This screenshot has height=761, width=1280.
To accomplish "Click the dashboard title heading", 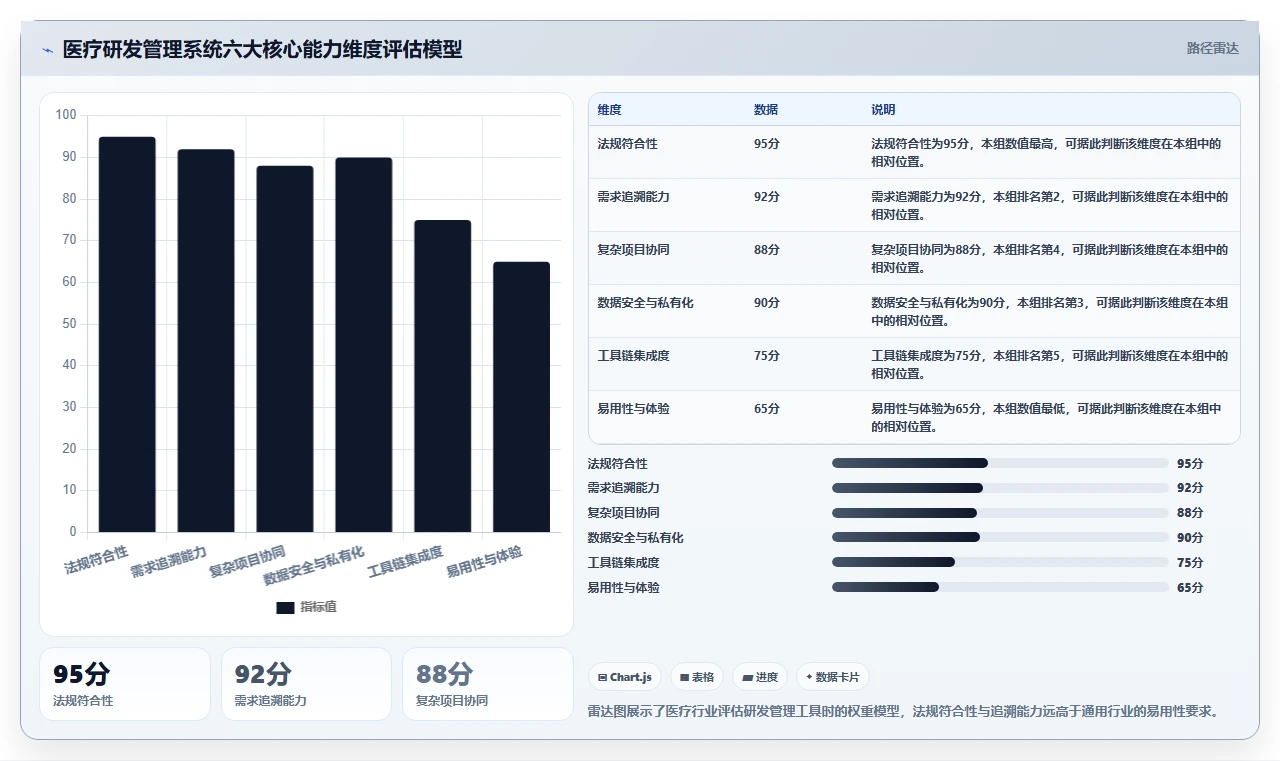I will 262,49.
